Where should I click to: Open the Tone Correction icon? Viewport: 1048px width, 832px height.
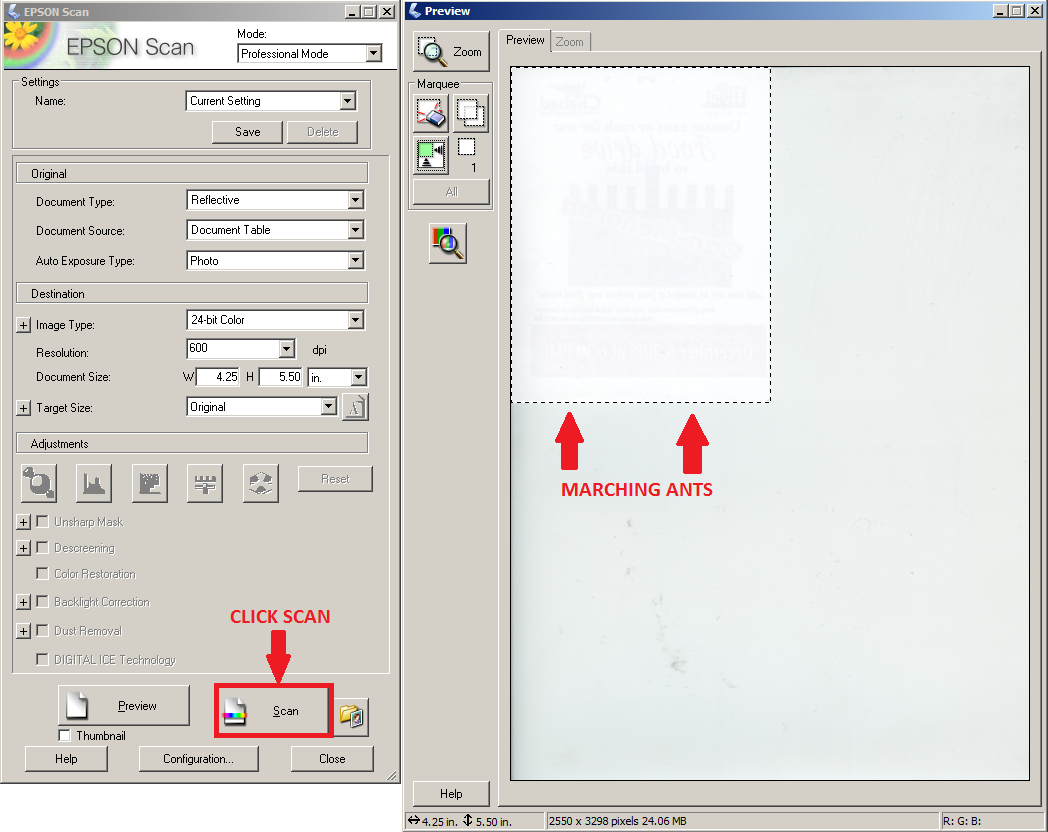(x=150, y=482)
